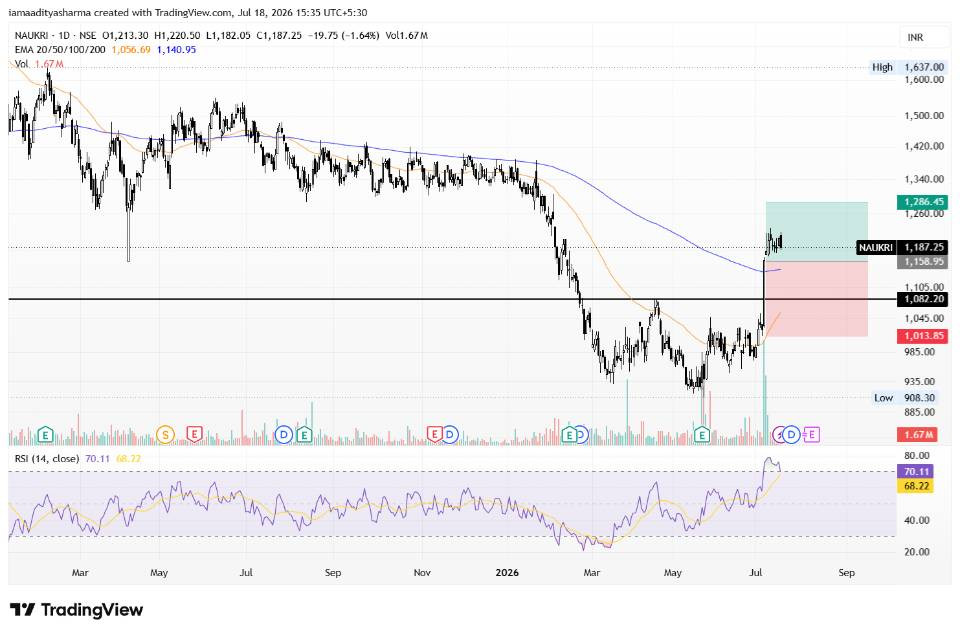Click the orange S split marker
This screenshot has width=960, height=635.
coord(165,435)
